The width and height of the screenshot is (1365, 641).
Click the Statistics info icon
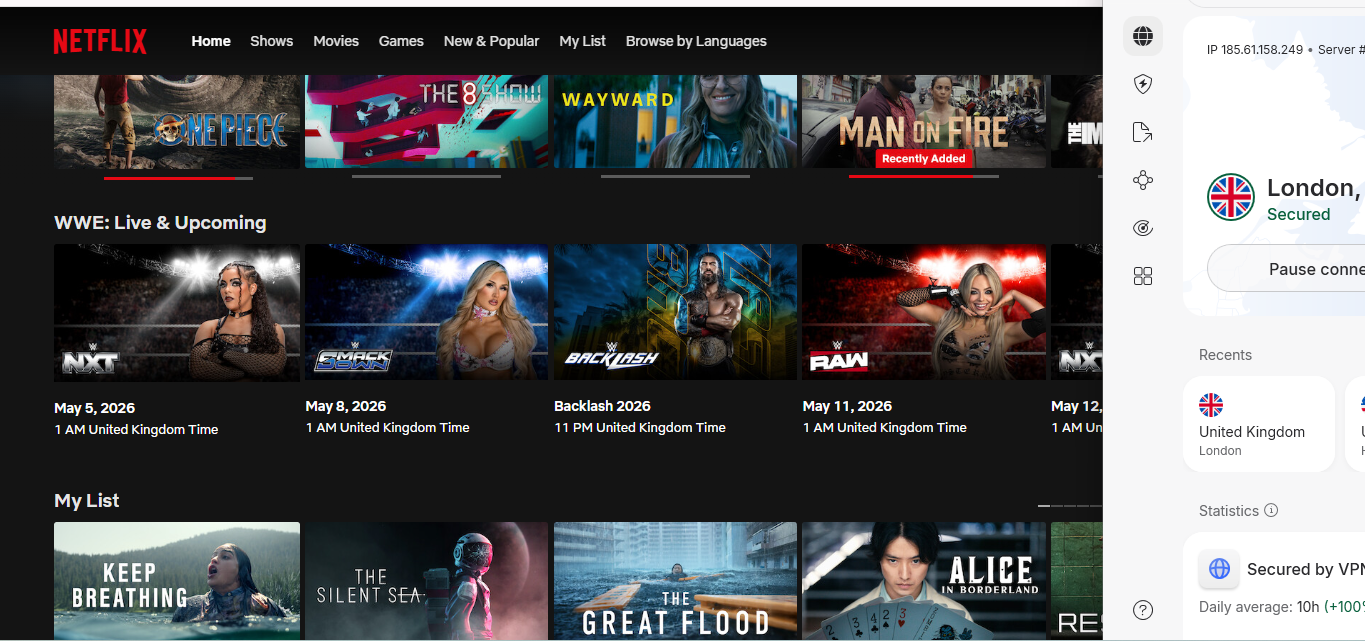click(1271, 510)
